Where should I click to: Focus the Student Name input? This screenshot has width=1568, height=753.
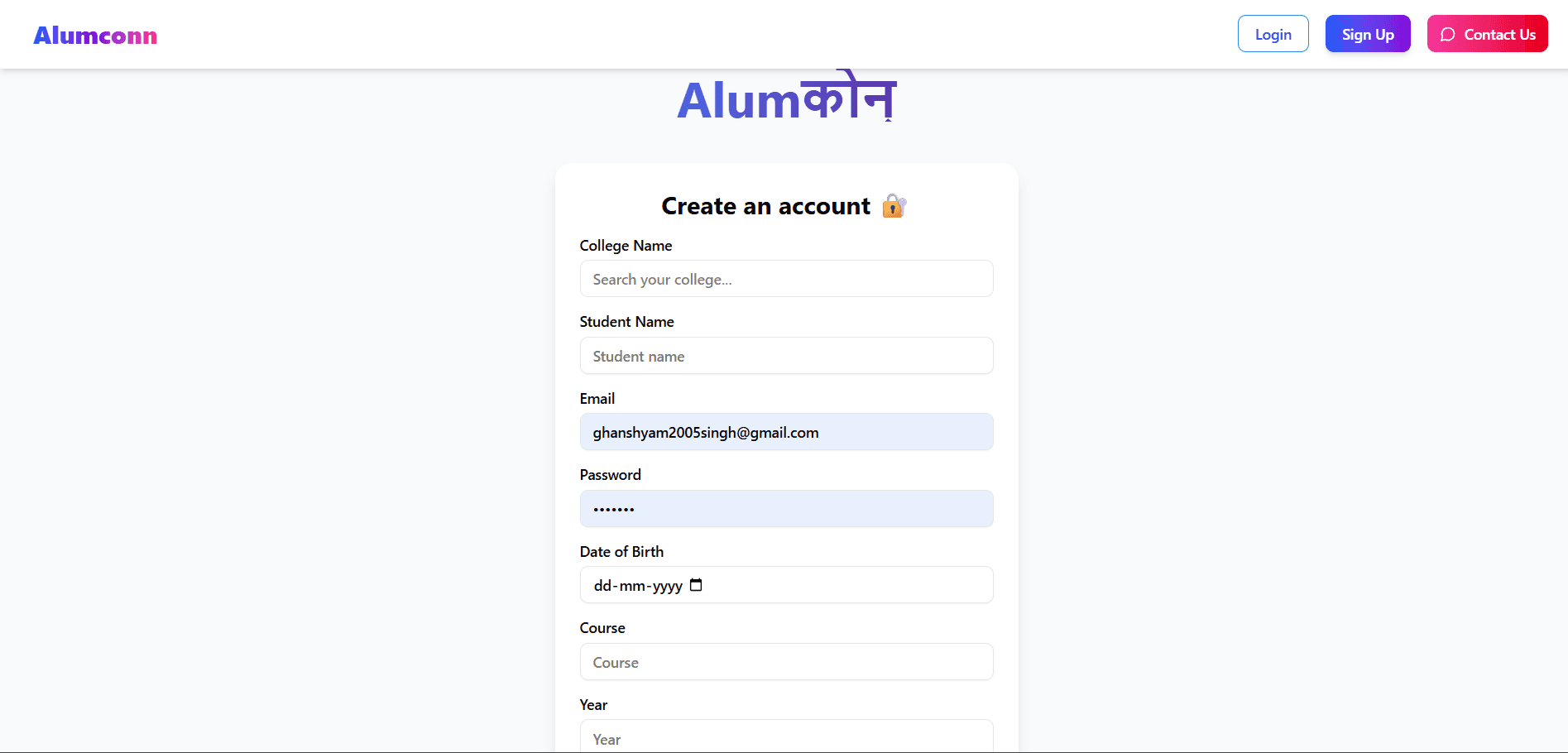coord(785,355)
